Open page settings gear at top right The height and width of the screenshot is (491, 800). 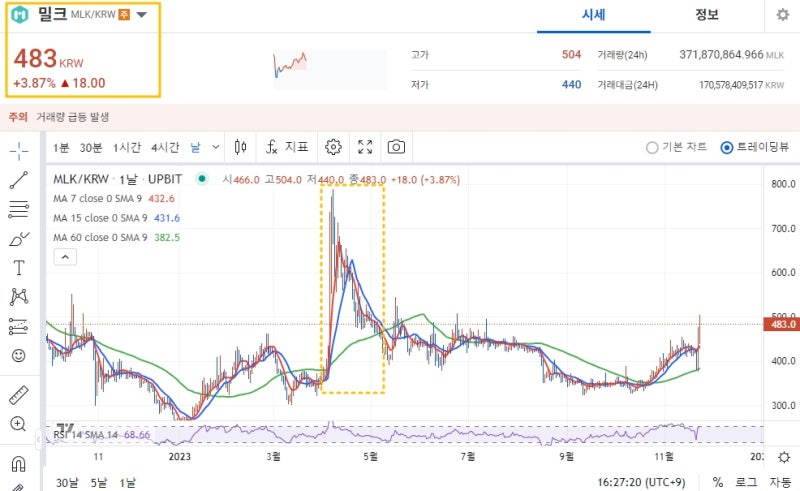[x=783, y=15]
